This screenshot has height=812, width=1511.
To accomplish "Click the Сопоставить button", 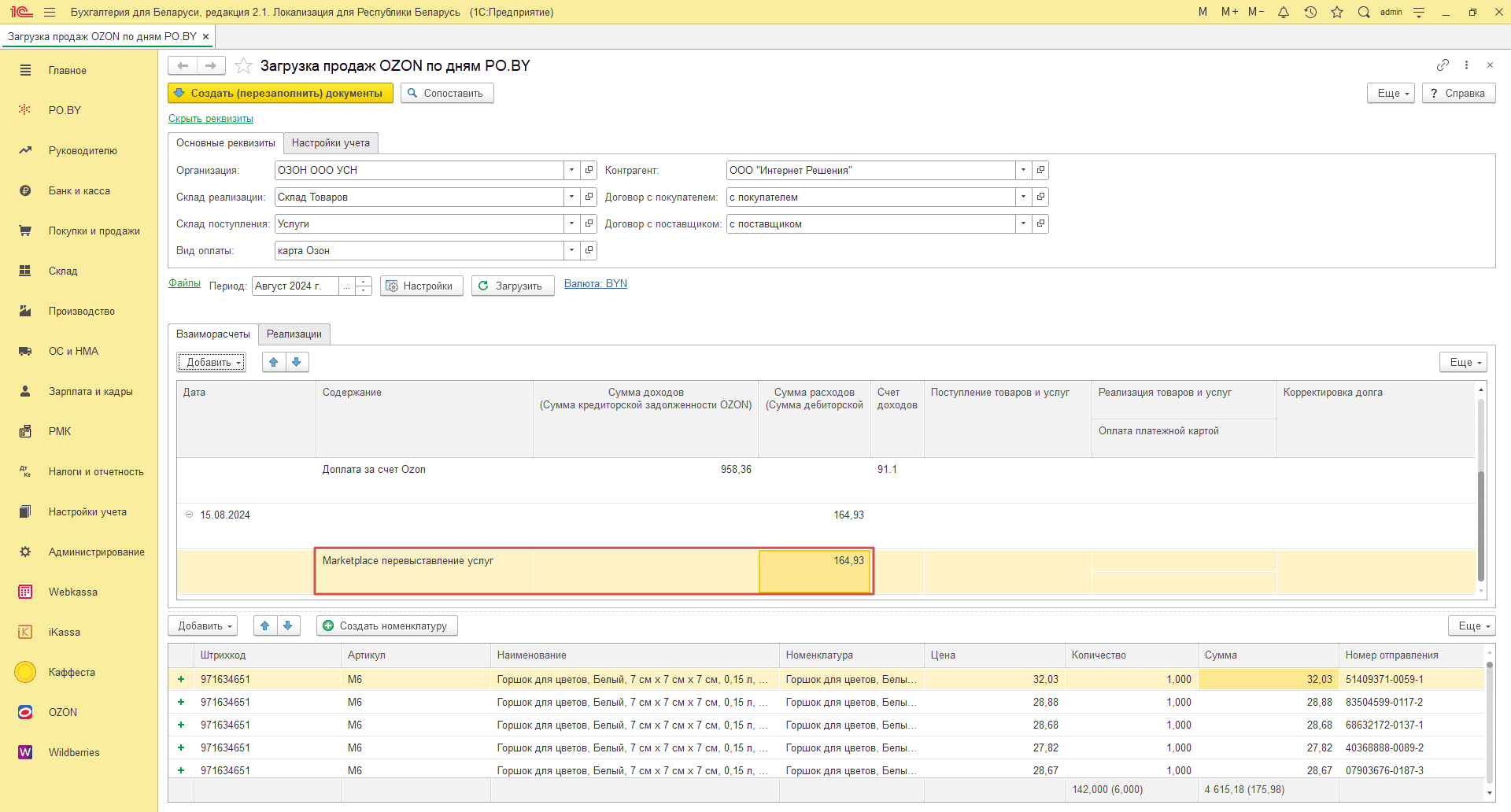I will tap(447, 93).
